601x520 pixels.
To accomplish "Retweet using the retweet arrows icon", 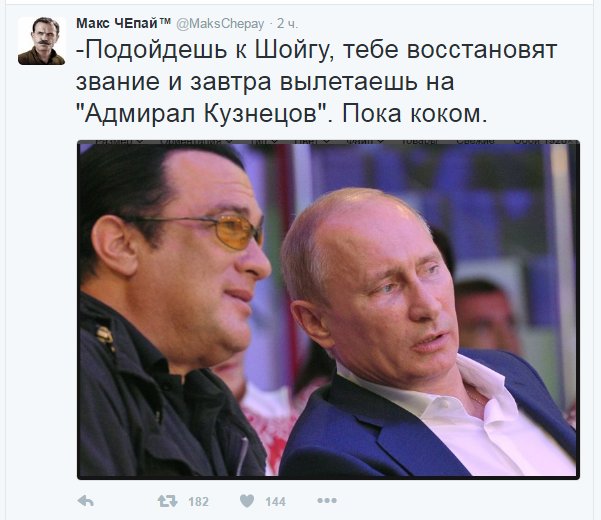I will pos(167,501).
